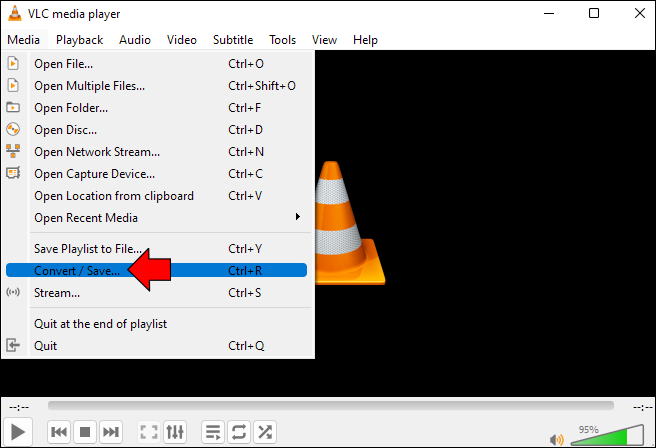Image resolution: width=656 pixels, height=448 pixels.
Task: Expand the Open Recent Media submenu
Action: tap(156, 218)
